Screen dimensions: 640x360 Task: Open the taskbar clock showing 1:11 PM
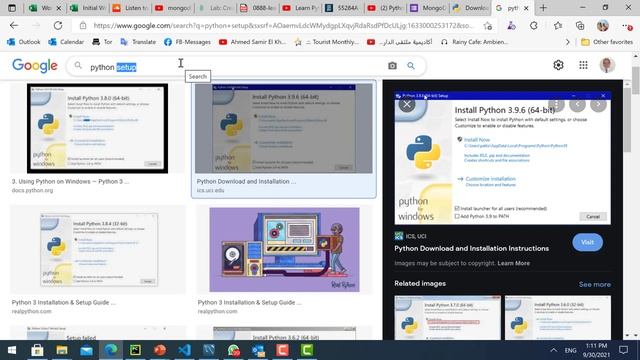(596, 350)
